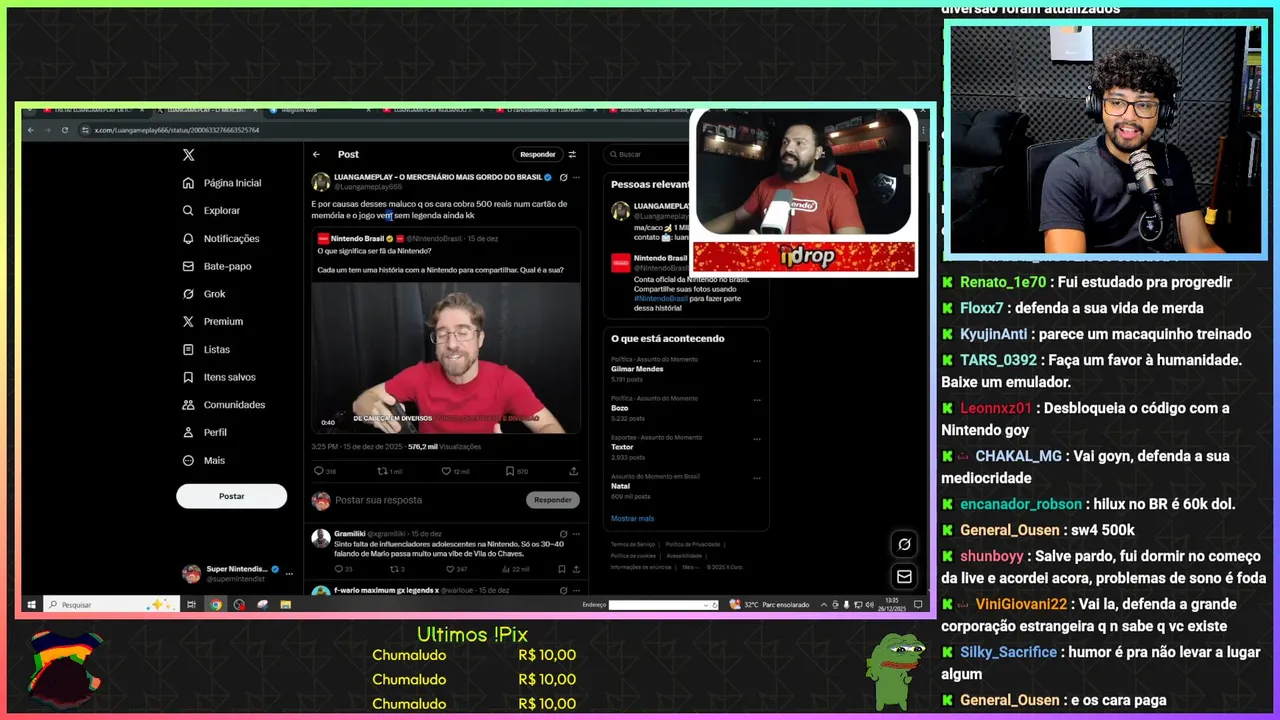Open the Nintendo Brasil quoted account name

(357, 239)
